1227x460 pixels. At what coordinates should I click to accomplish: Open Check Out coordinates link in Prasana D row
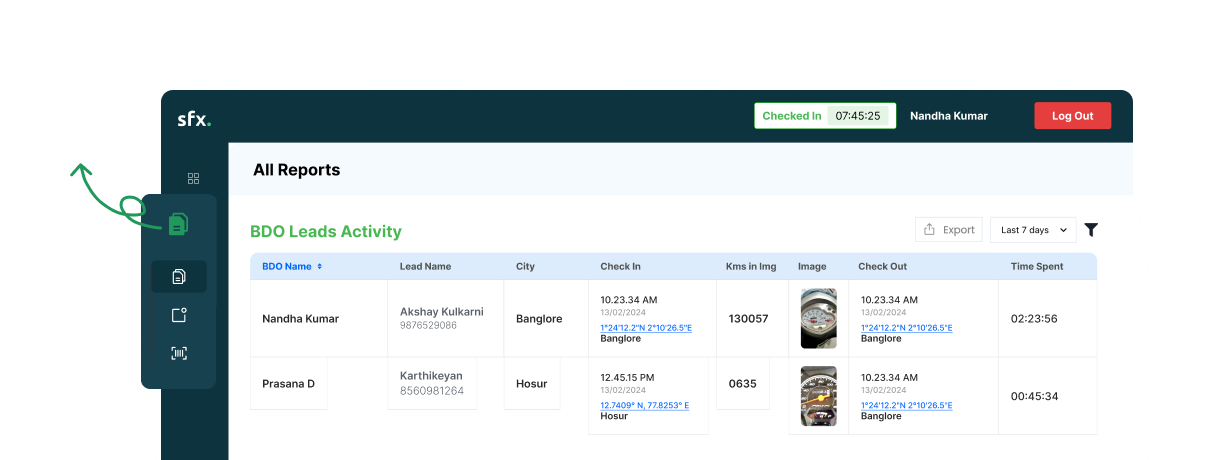(906, 405)
